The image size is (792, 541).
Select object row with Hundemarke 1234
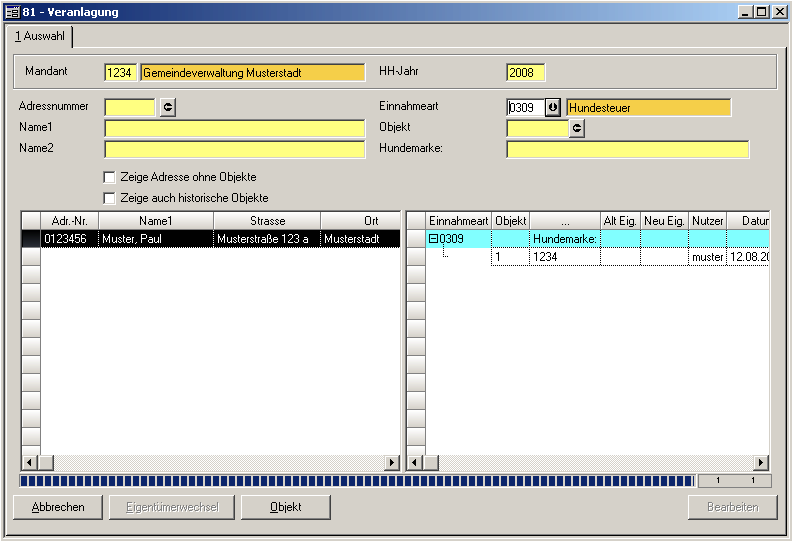(564, 258)
